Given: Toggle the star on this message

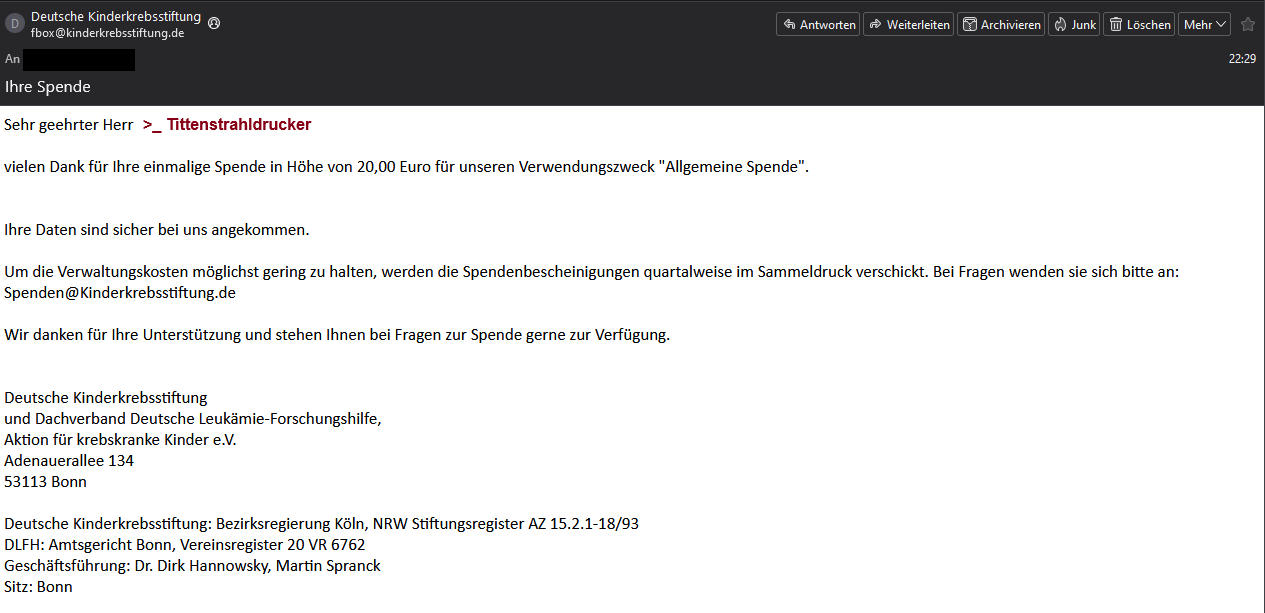Looking at the screenshot, I should [x=1247, y=25].
